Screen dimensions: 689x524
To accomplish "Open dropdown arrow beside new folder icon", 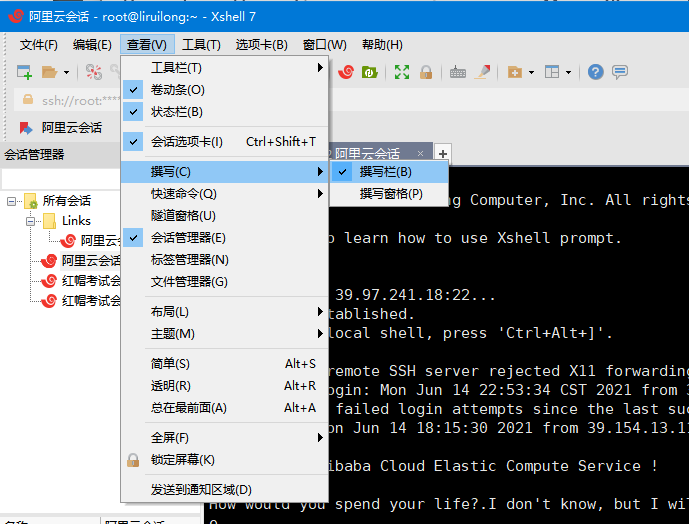I will pos(531,72).
